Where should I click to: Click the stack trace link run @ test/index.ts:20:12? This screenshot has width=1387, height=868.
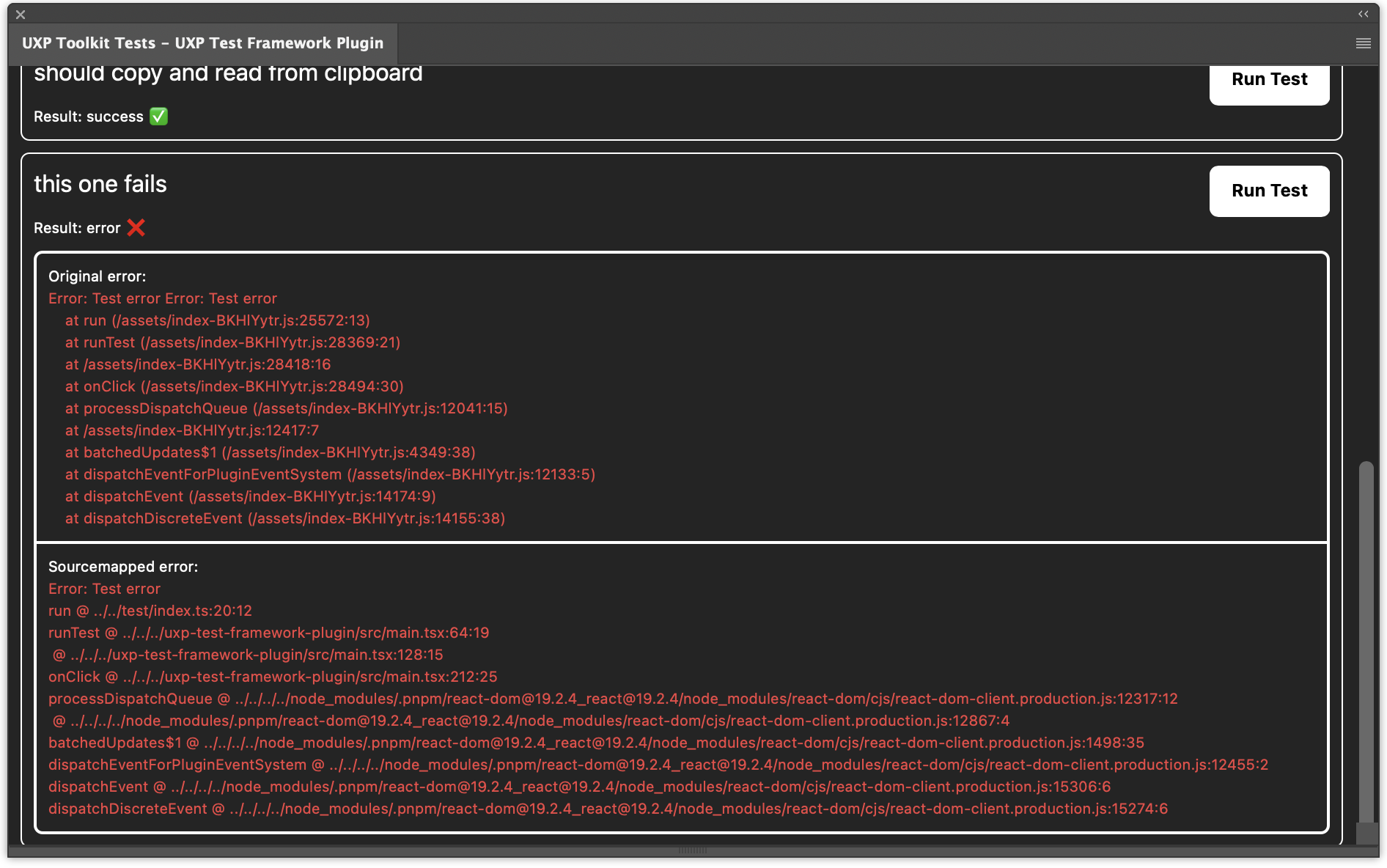click(x=150, y=610)
